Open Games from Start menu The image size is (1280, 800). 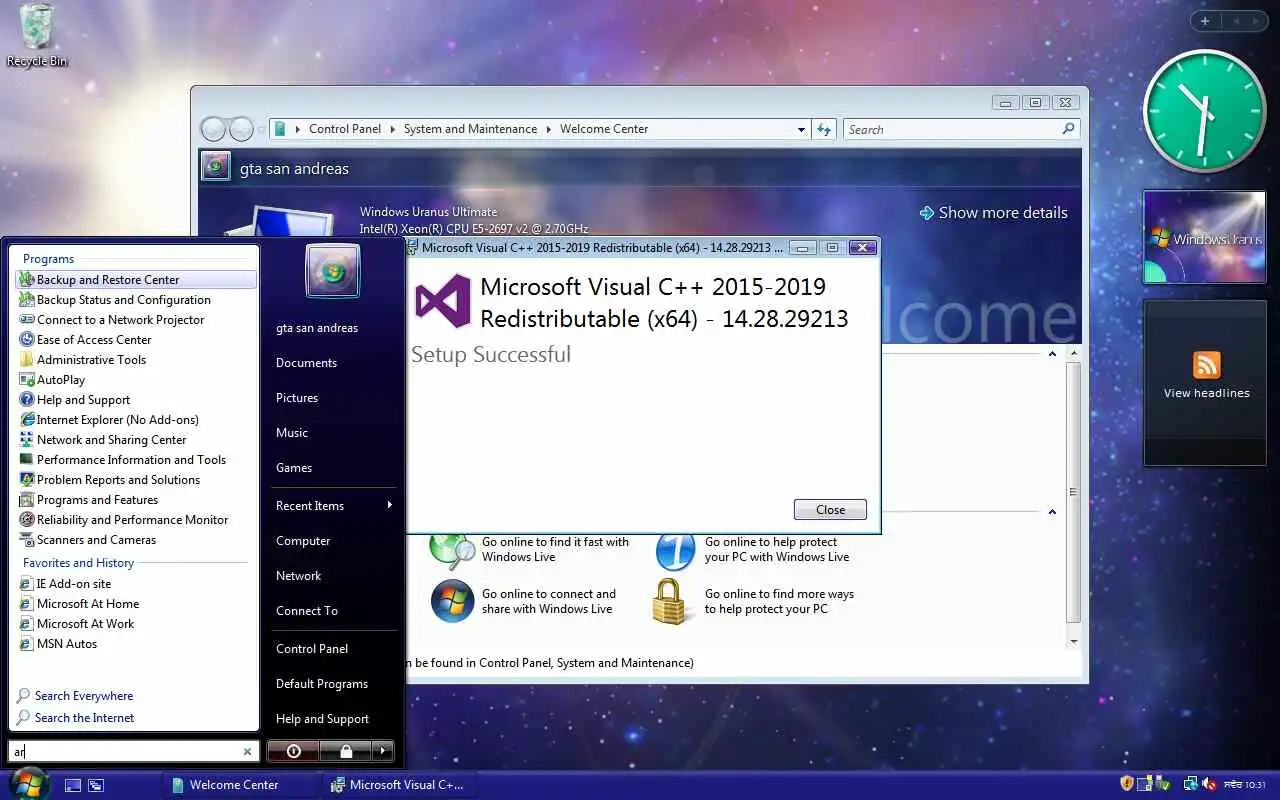coord(294,468)
